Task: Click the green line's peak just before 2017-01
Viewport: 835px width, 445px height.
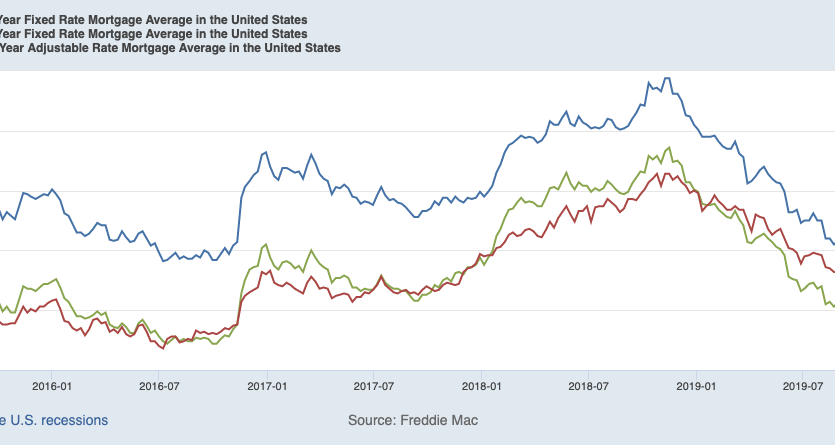Action: 265,244
